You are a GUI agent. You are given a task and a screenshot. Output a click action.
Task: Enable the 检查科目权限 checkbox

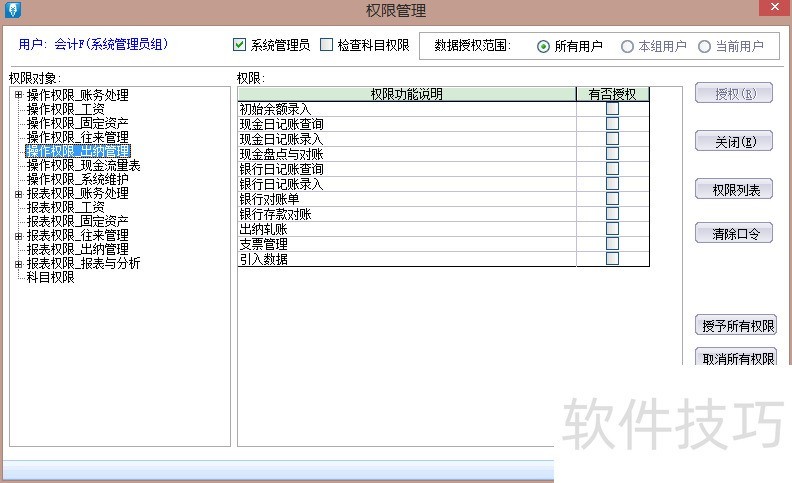(327, 45)
